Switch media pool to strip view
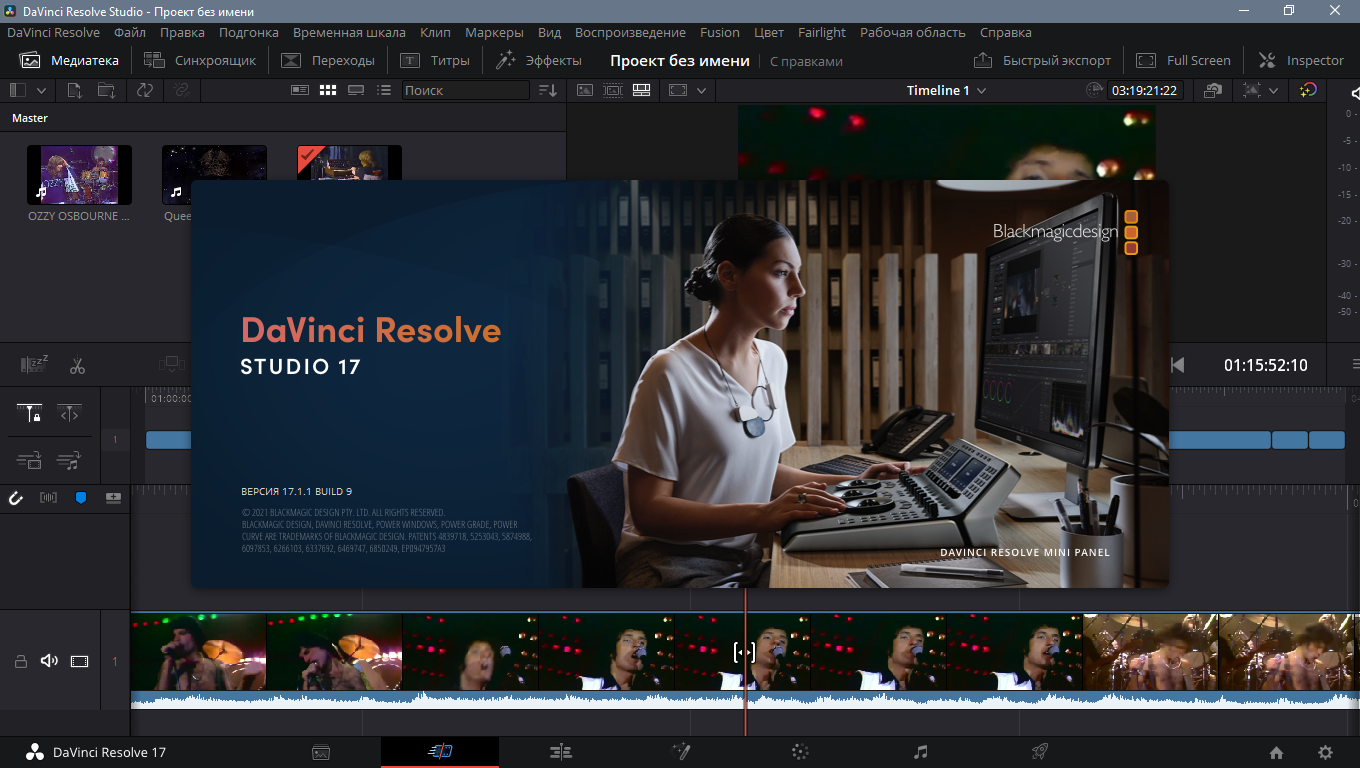Image resolution: width=1360 pixels, height=768 pixels. pyautogui.click(x=356, y=90)
